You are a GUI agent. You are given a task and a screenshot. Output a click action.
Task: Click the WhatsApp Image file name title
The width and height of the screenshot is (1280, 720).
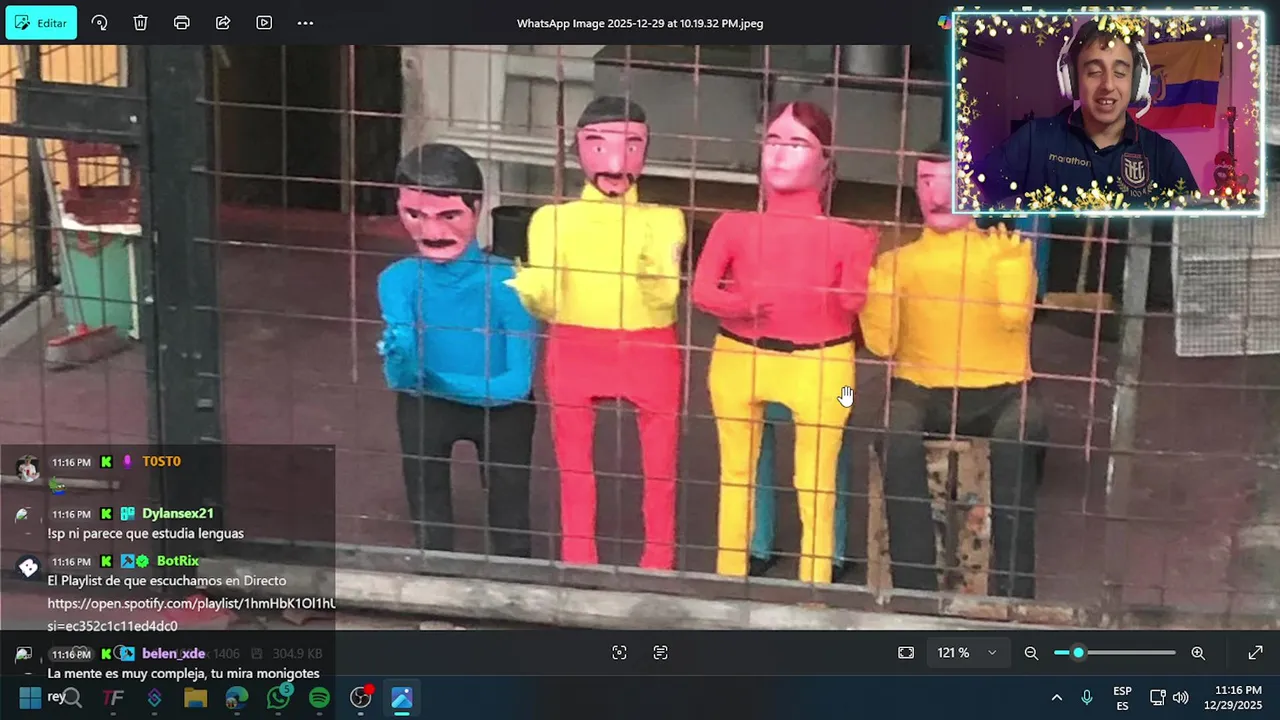click(x=640, y=23)
